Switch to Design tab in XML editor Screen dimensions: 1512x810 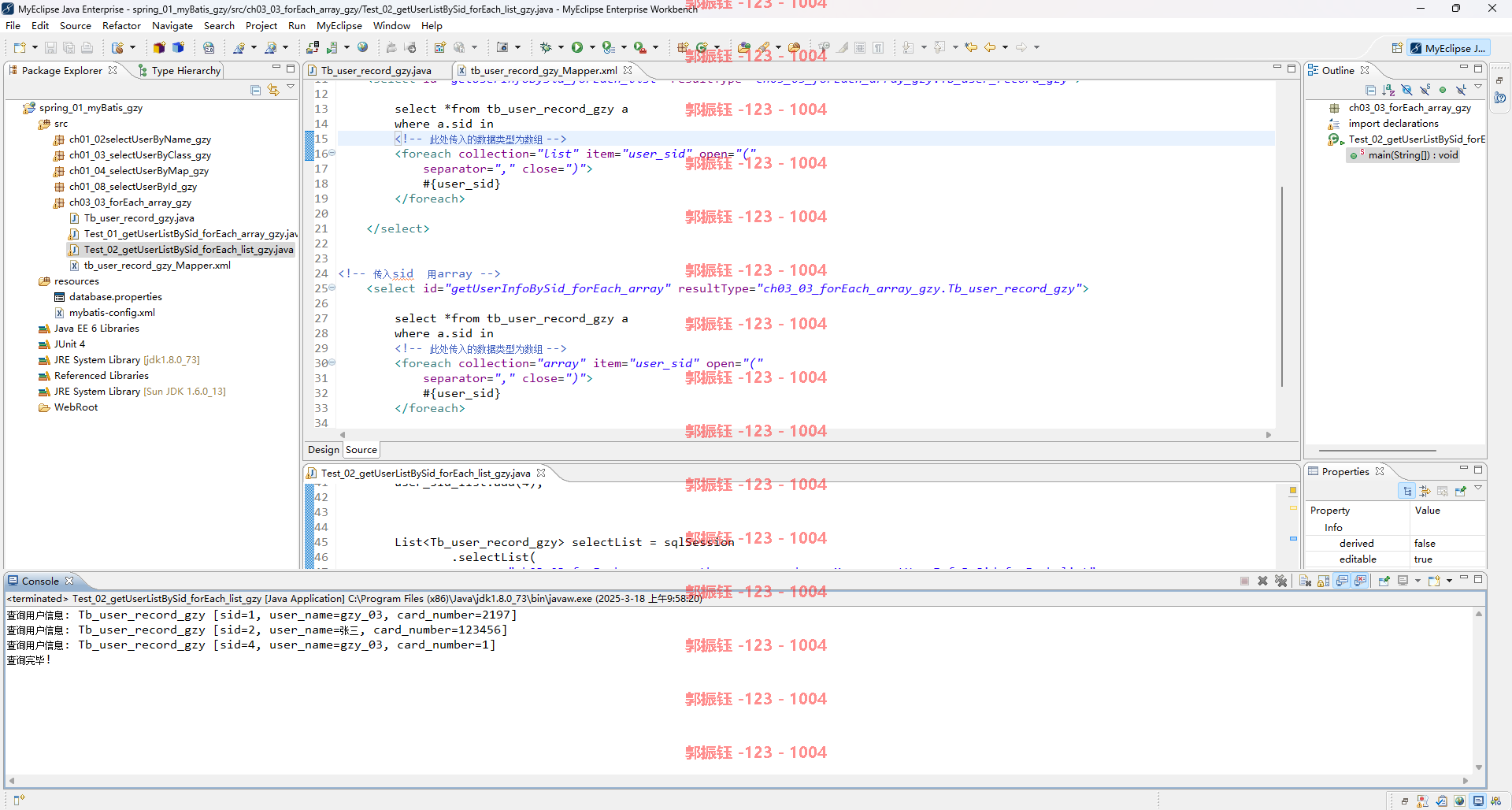tap(323, 450)
